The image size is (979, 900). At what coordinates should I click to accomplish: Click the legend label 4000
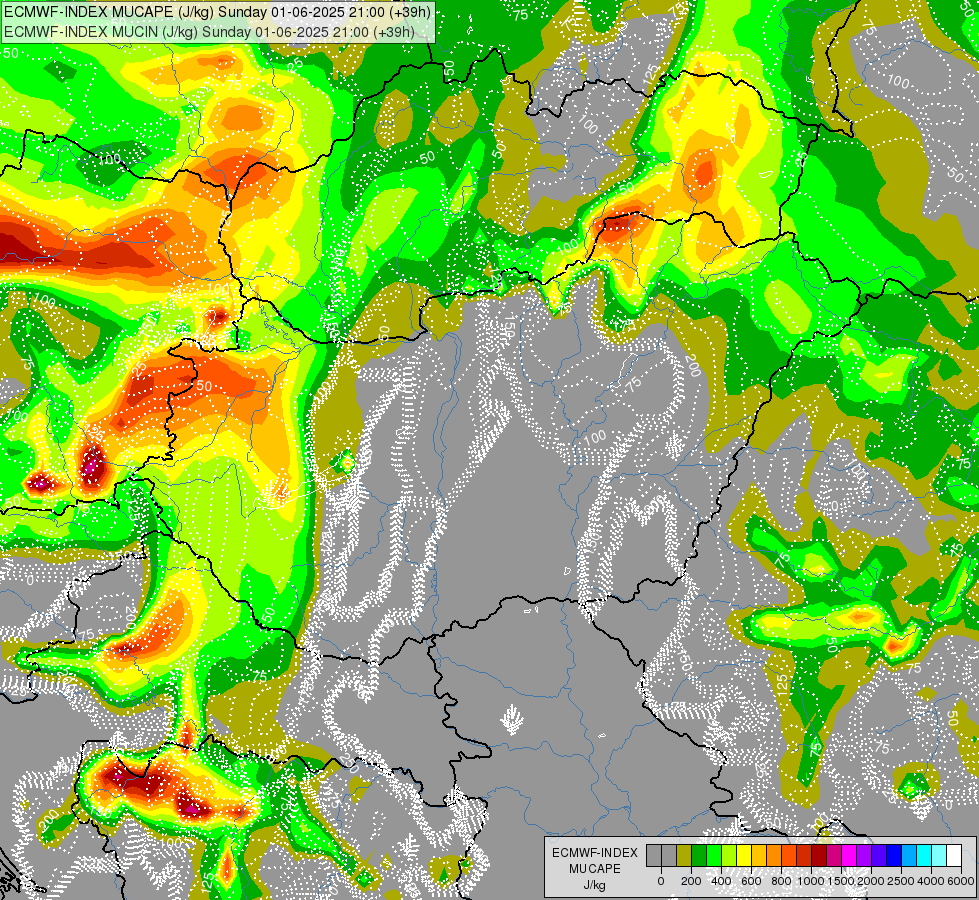coord(931,881)
